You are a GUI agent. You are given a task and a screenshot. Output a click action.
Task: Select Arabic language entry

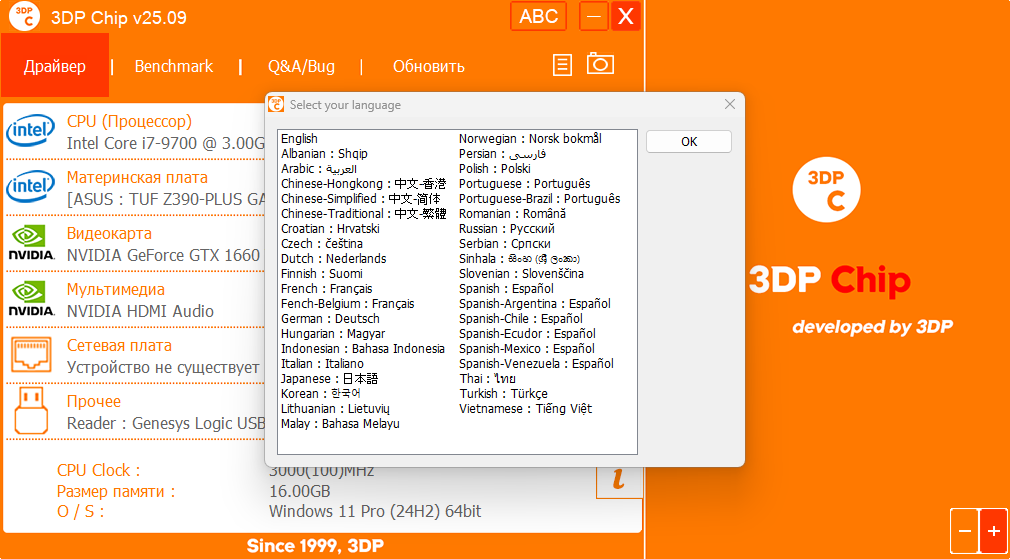(319, 169)
